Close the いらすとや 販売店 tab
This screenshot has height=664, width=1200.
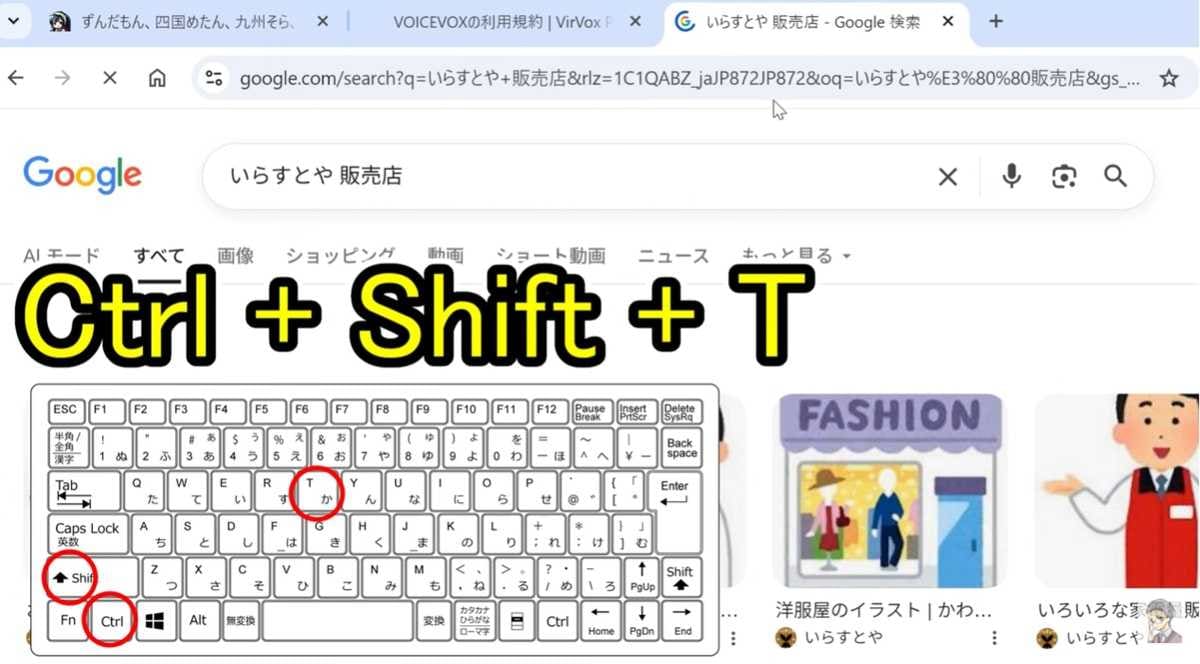pyautogui.click(x=948, y=22)
